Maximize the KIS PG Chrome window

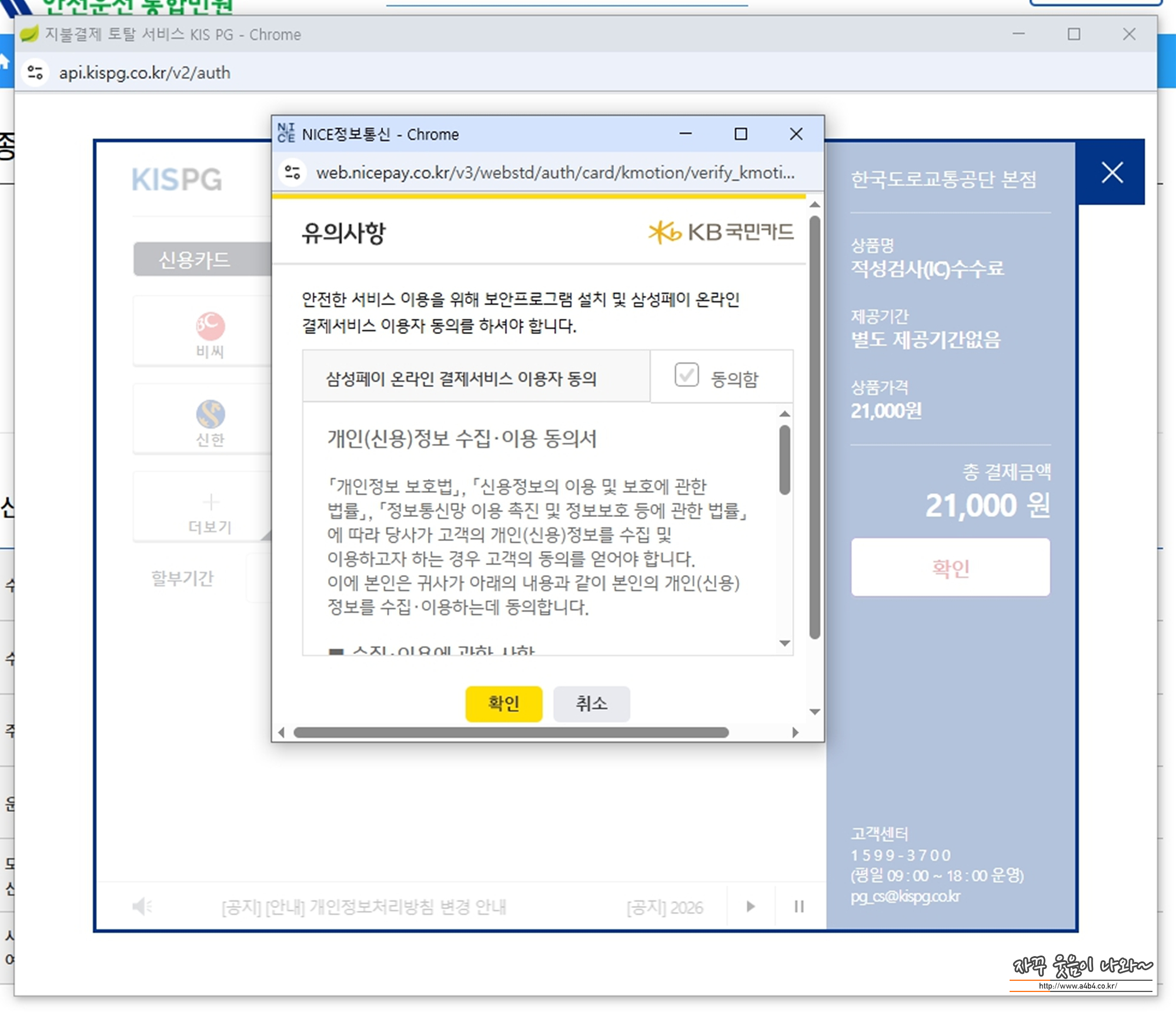point(1074,34)
